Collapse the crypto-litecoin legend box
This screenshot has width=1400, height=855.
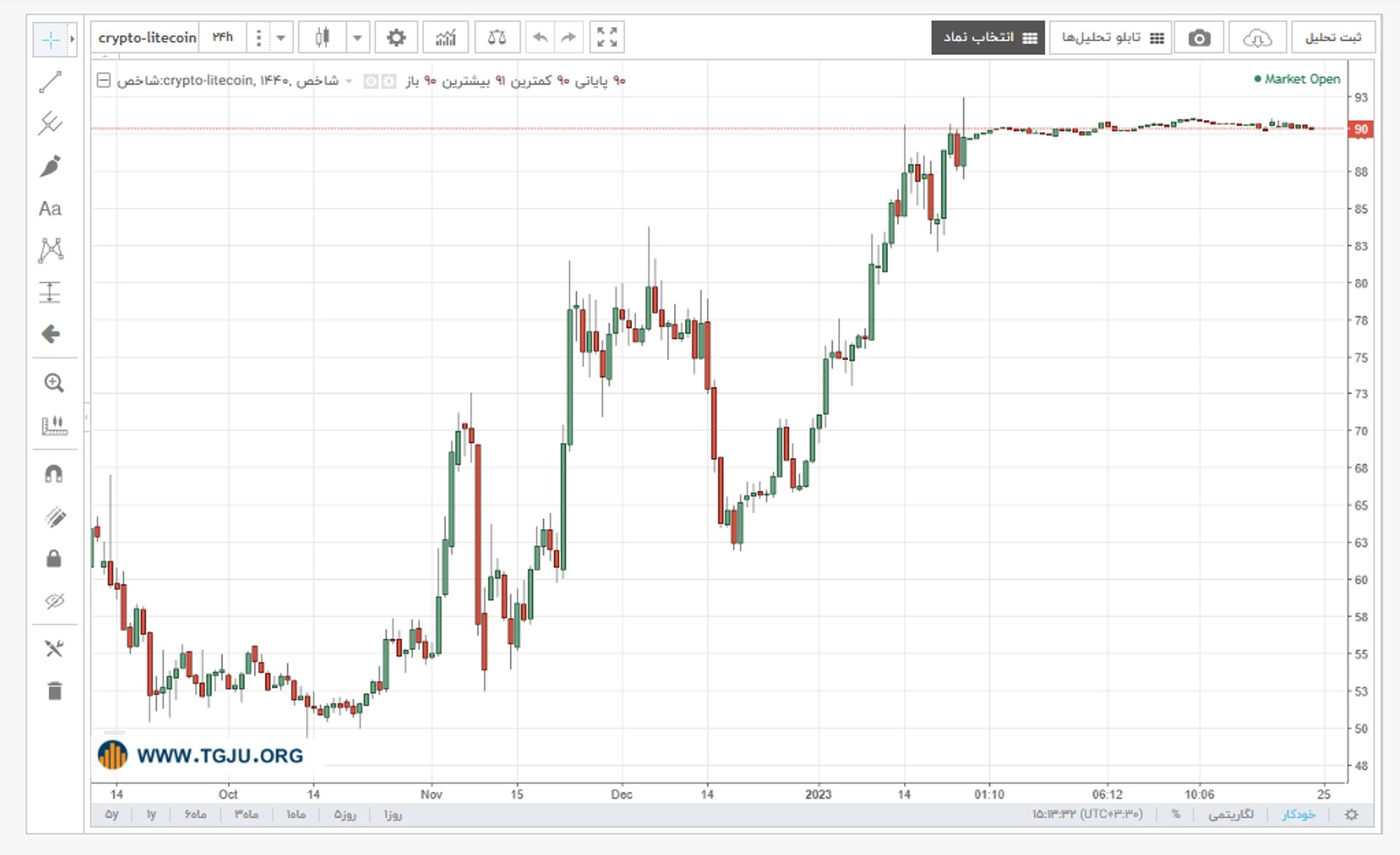(x=103, y=80)
